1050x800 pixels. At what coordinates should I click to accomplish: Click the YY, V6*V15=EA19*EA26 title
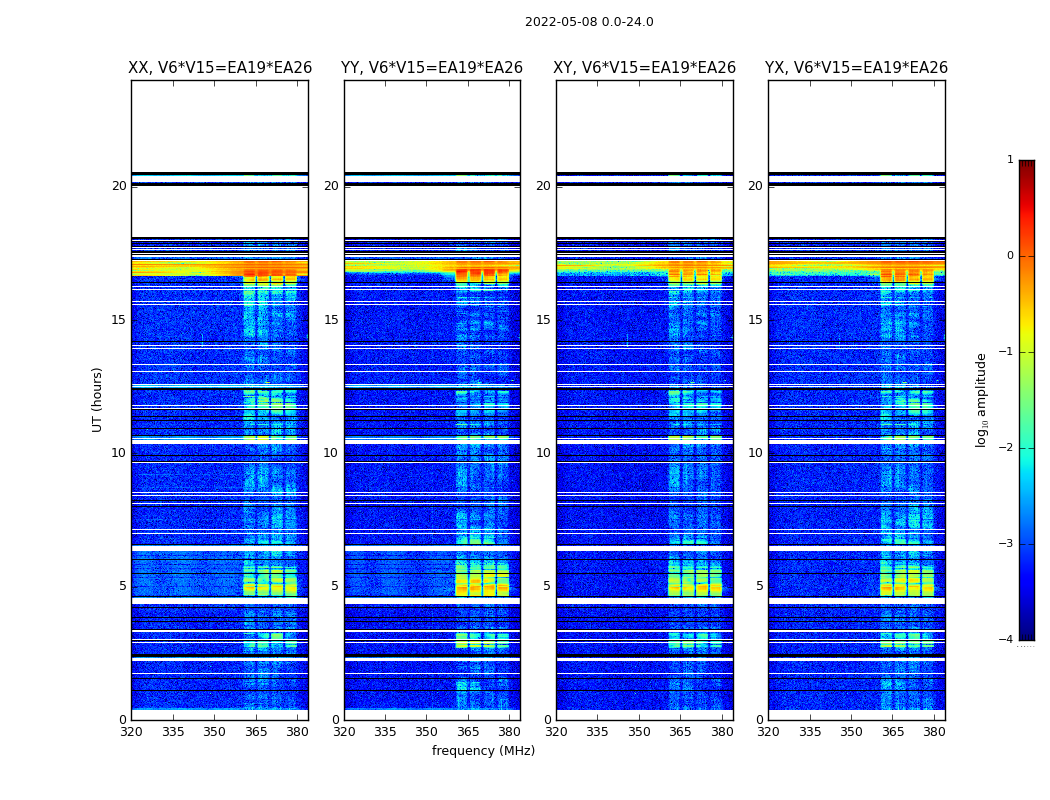click(x=432, y=68)
